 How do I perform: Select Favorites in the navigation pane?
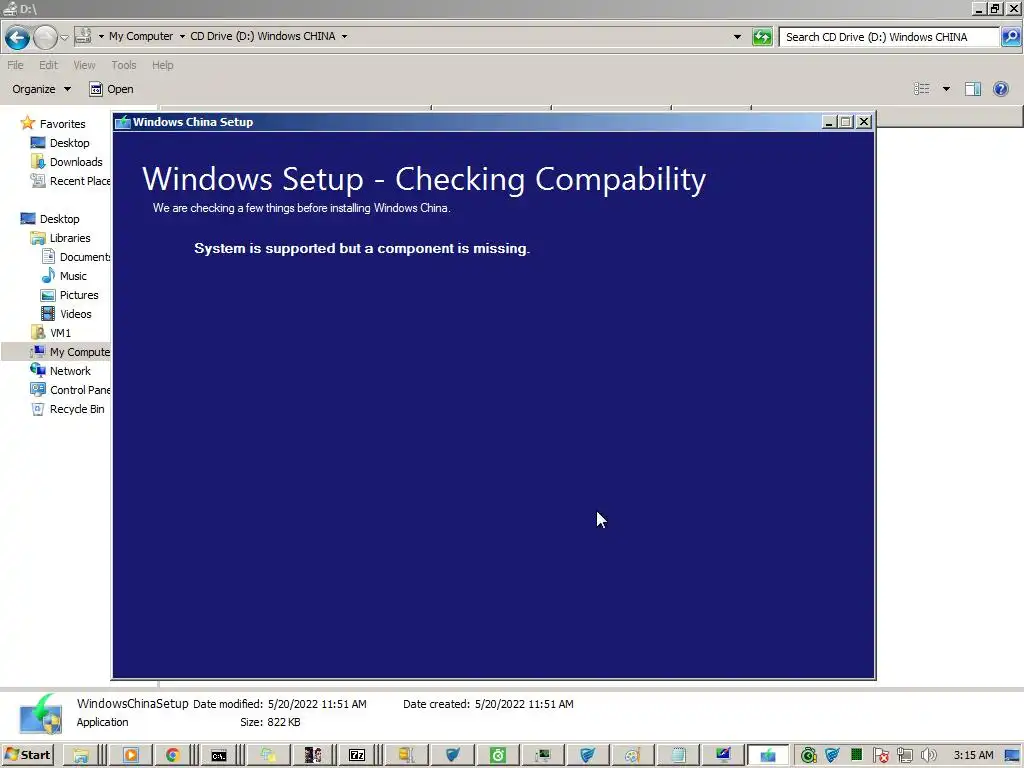[x=62, y=124]
